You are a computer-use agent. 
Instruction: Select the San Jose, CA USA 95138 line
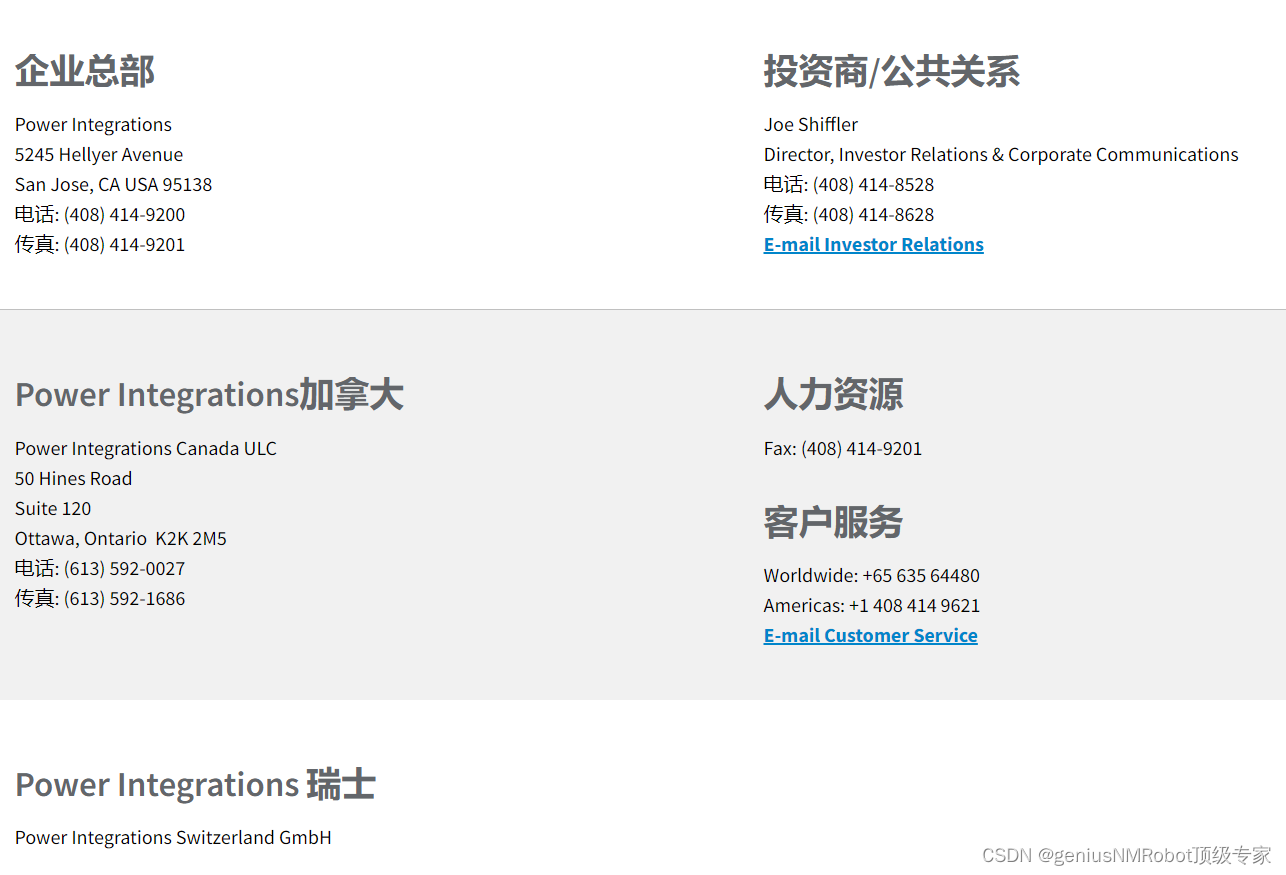pyautogui.click(x=113, y=185)
